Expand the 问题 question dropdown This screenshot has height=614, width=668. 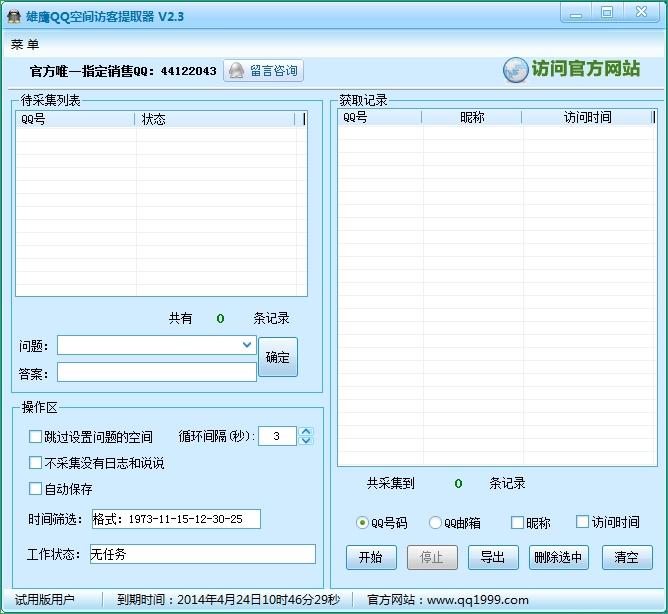tap(248, 345)
